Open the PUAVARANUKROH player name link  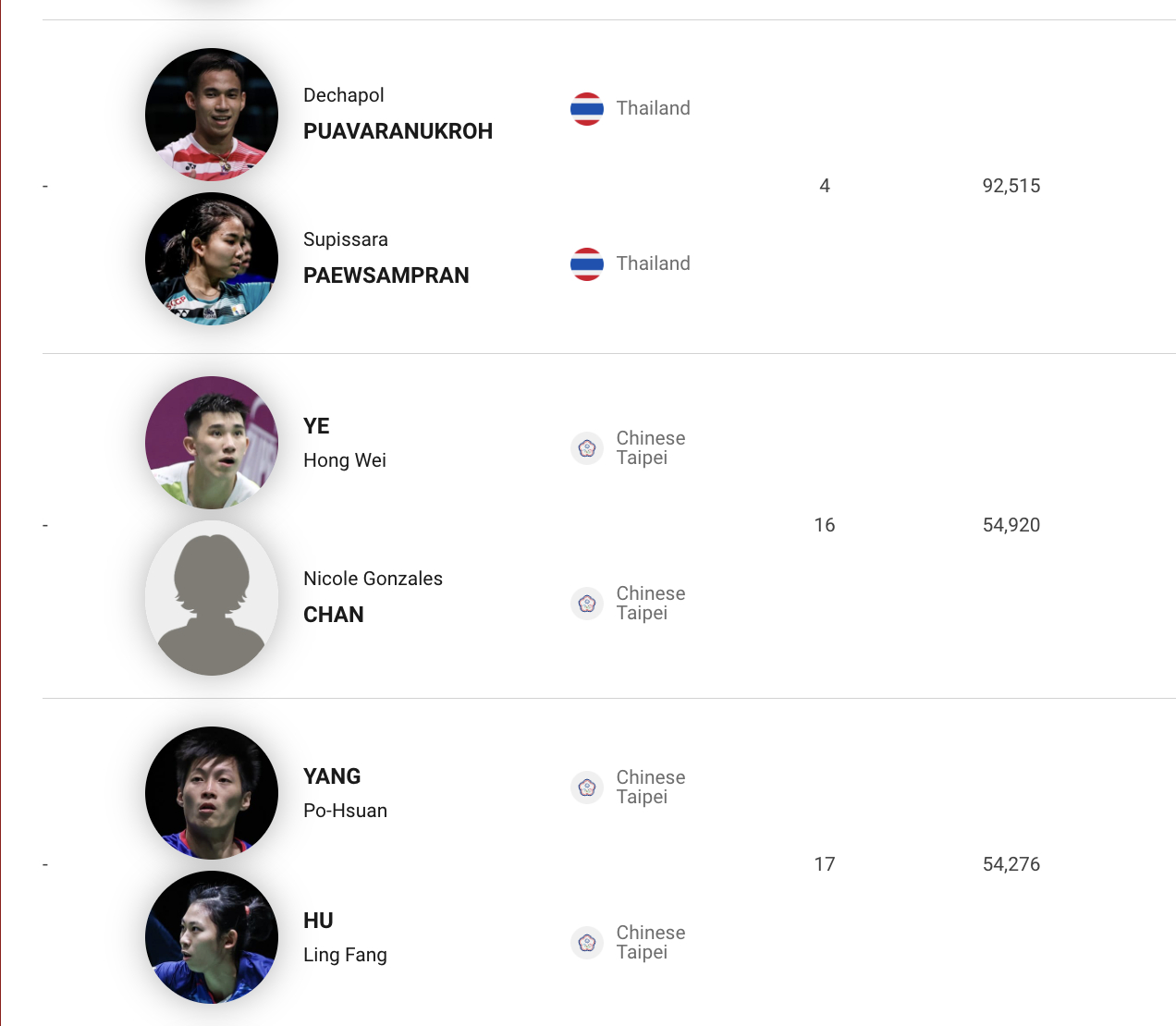click(398, 131)
